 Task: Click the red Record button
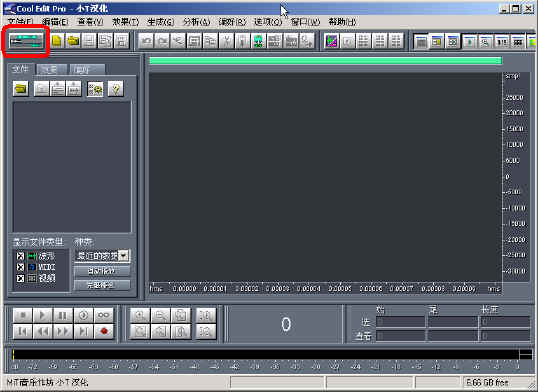tap(104, 331)
